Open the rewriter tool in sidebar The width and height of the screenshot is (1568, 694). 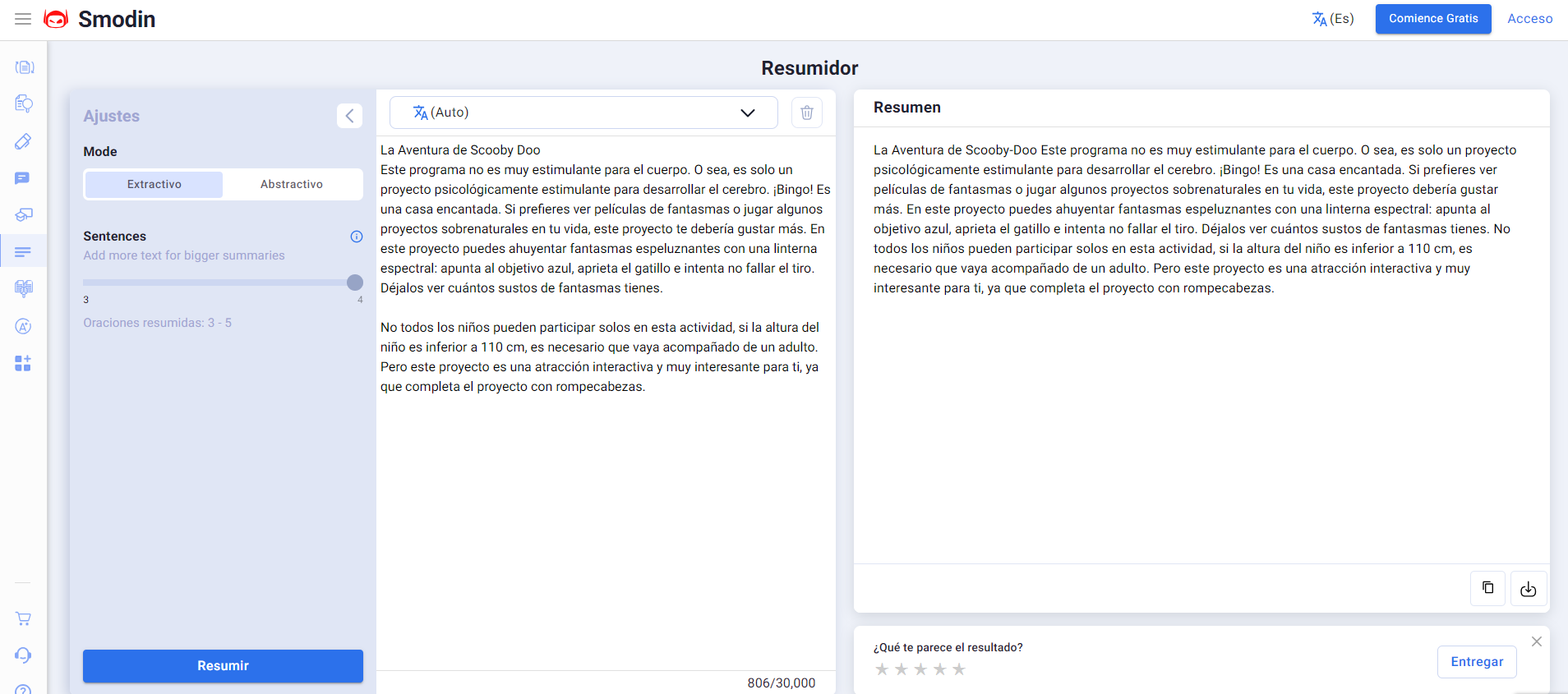click(x=24, y=67)
